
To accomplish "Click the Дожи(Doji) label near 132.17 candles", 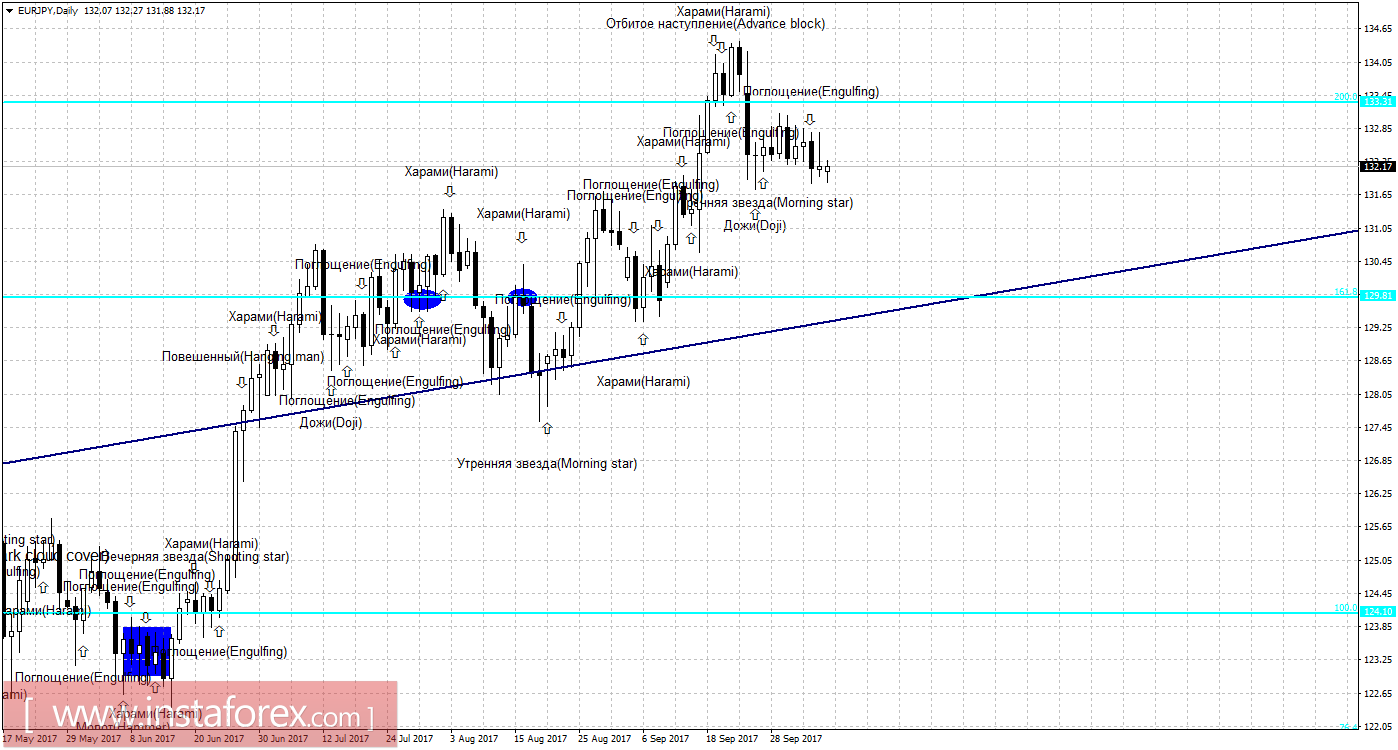I will coord(755,225).
